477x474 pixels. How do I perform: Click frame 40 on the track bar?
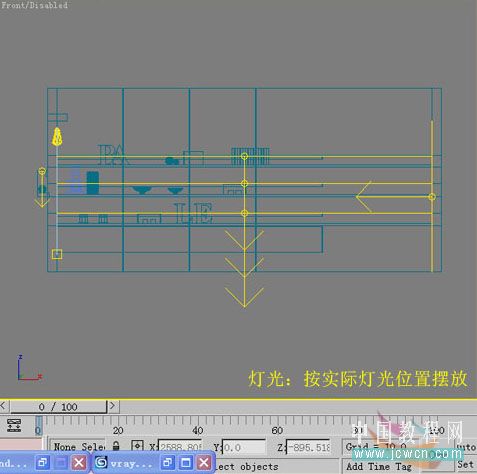197,431
